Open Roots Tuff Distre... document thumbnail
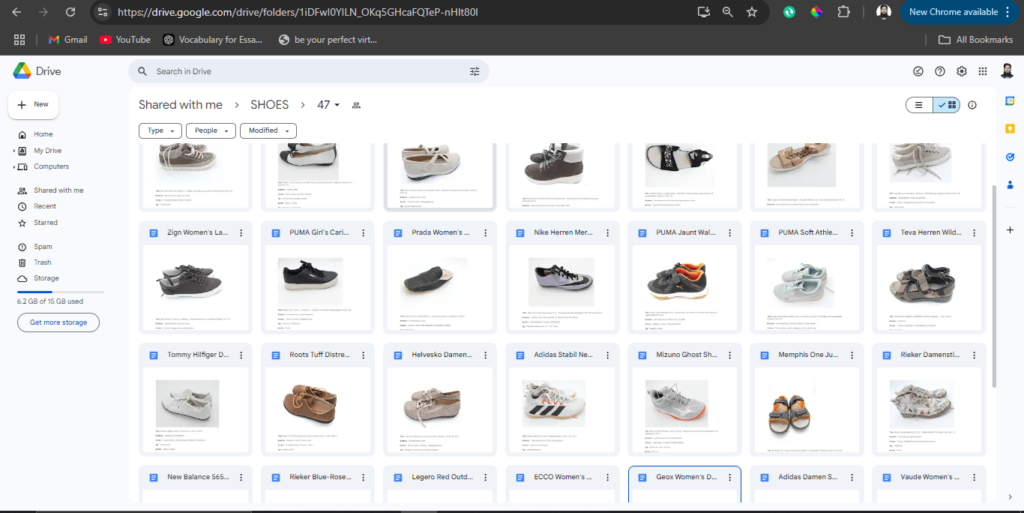1024x513 pixels. (x=318, y=411)
